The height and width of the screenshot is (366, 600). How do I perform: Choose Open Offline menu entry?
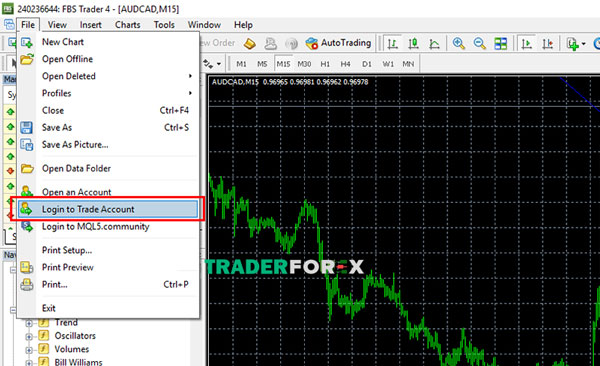(x=108, y=59)
